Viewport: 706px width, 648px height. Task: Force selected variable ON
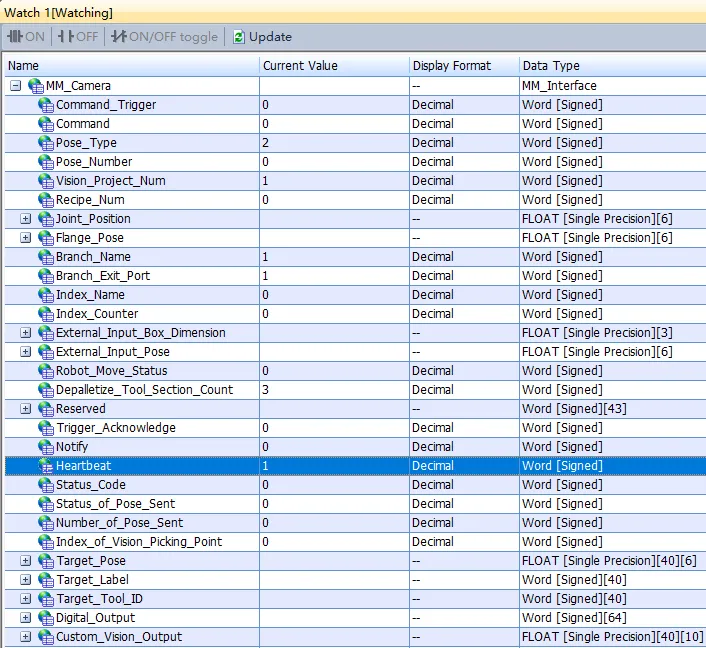(x=26, y=37)
